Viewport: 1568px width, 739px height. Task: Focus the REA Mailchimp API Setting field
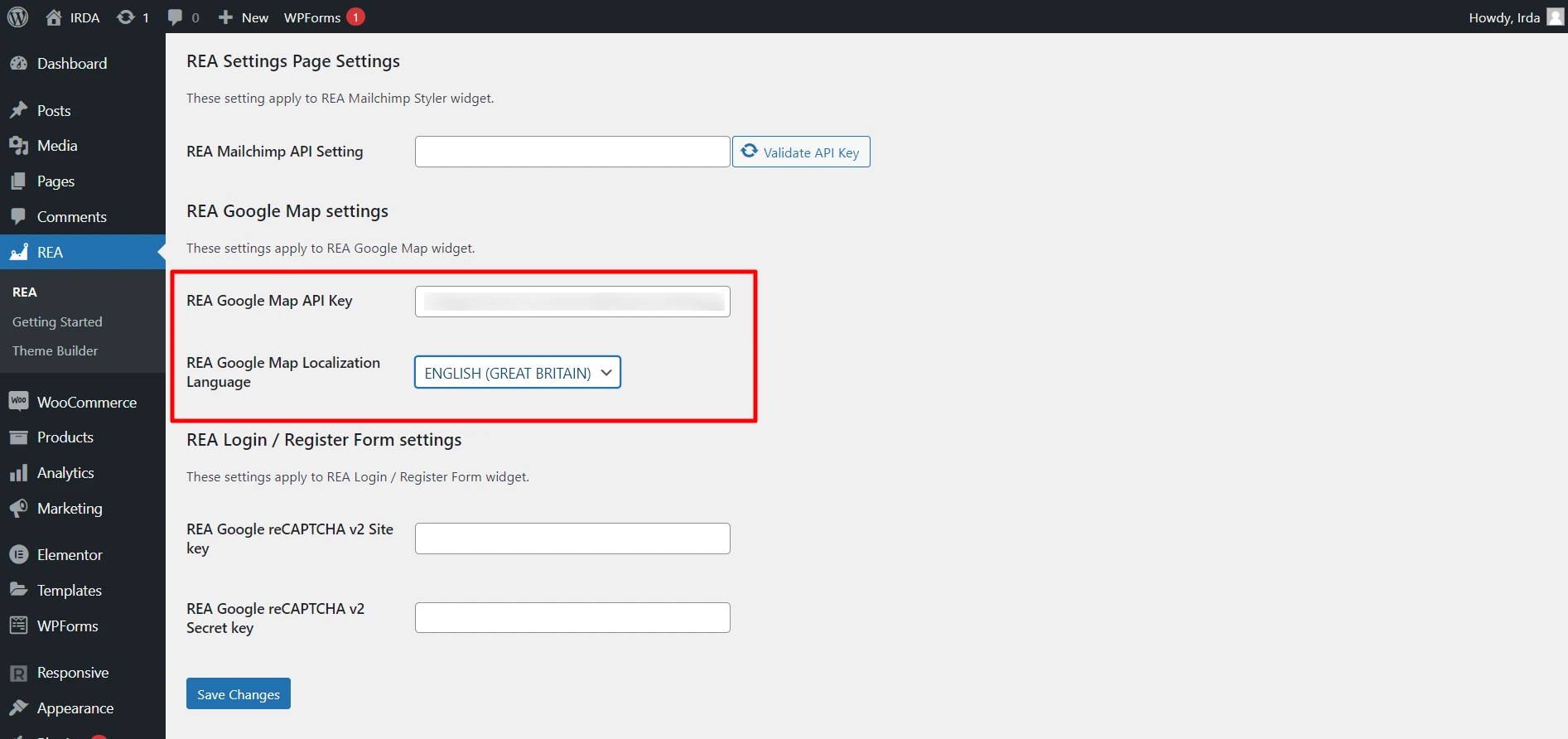[572, 152]
